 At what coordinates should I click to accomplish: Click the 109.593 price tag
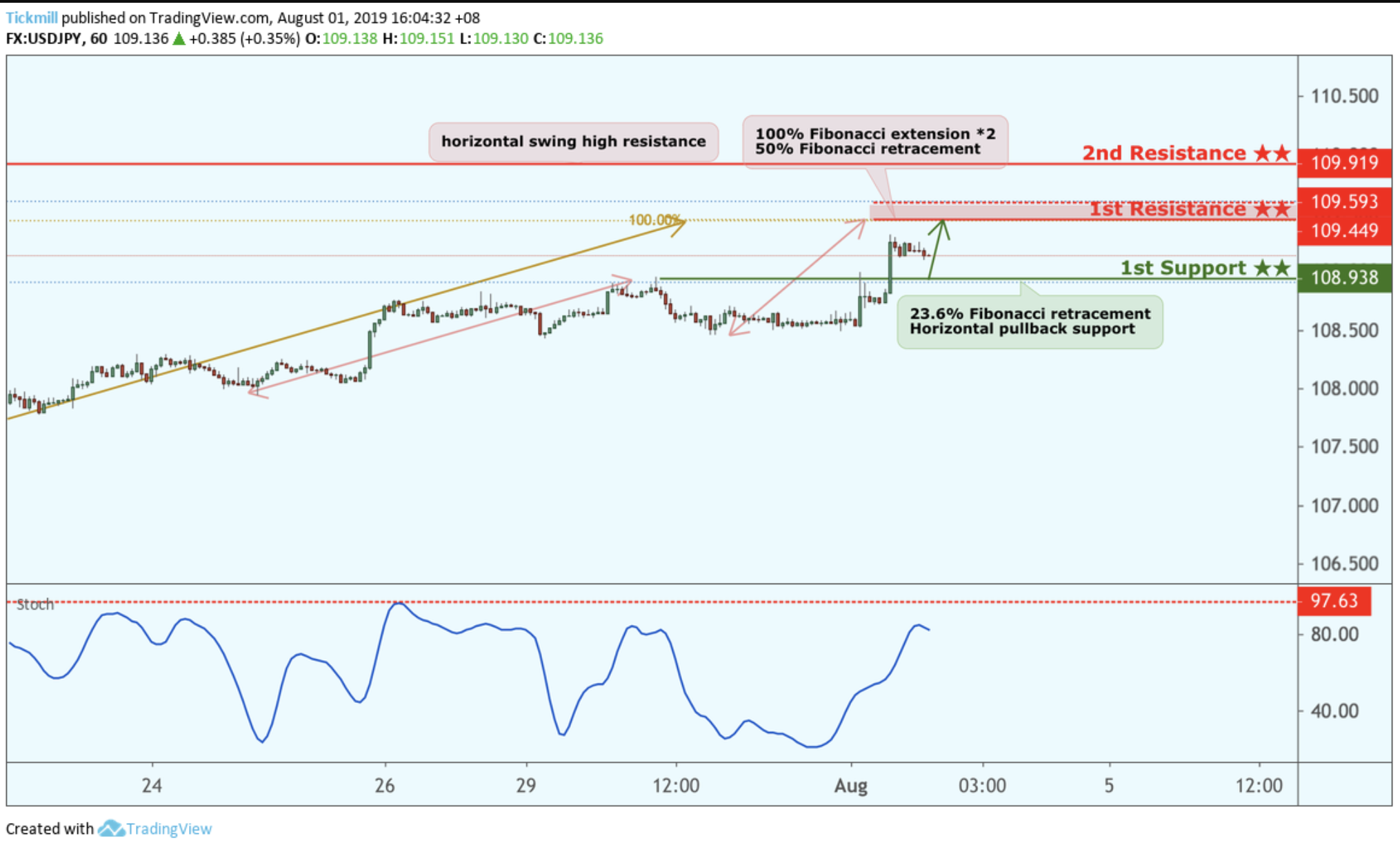(1344, 201)
